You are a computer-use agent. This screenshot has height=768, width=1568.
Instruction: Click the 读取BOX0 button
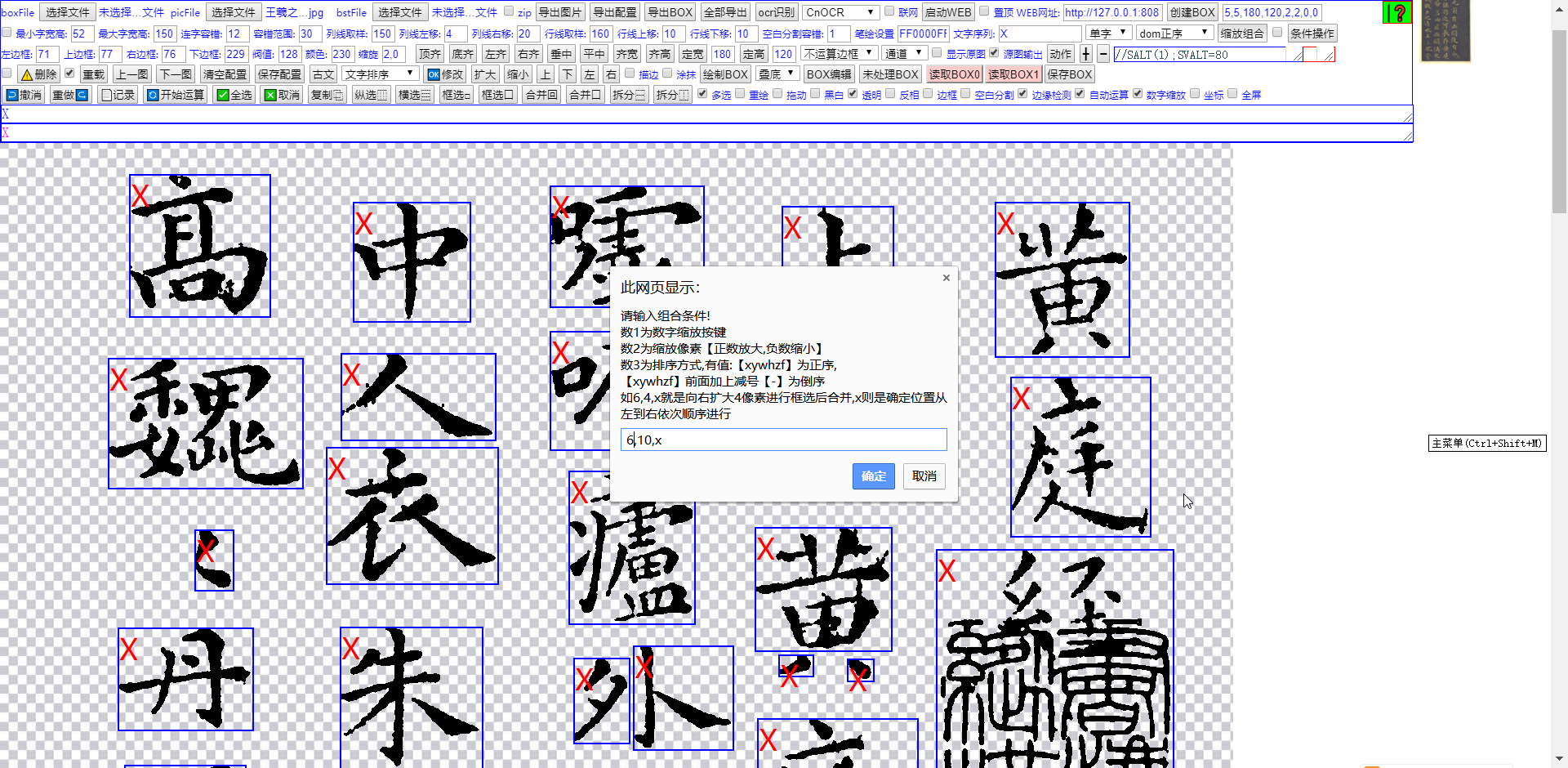[953, 74]
